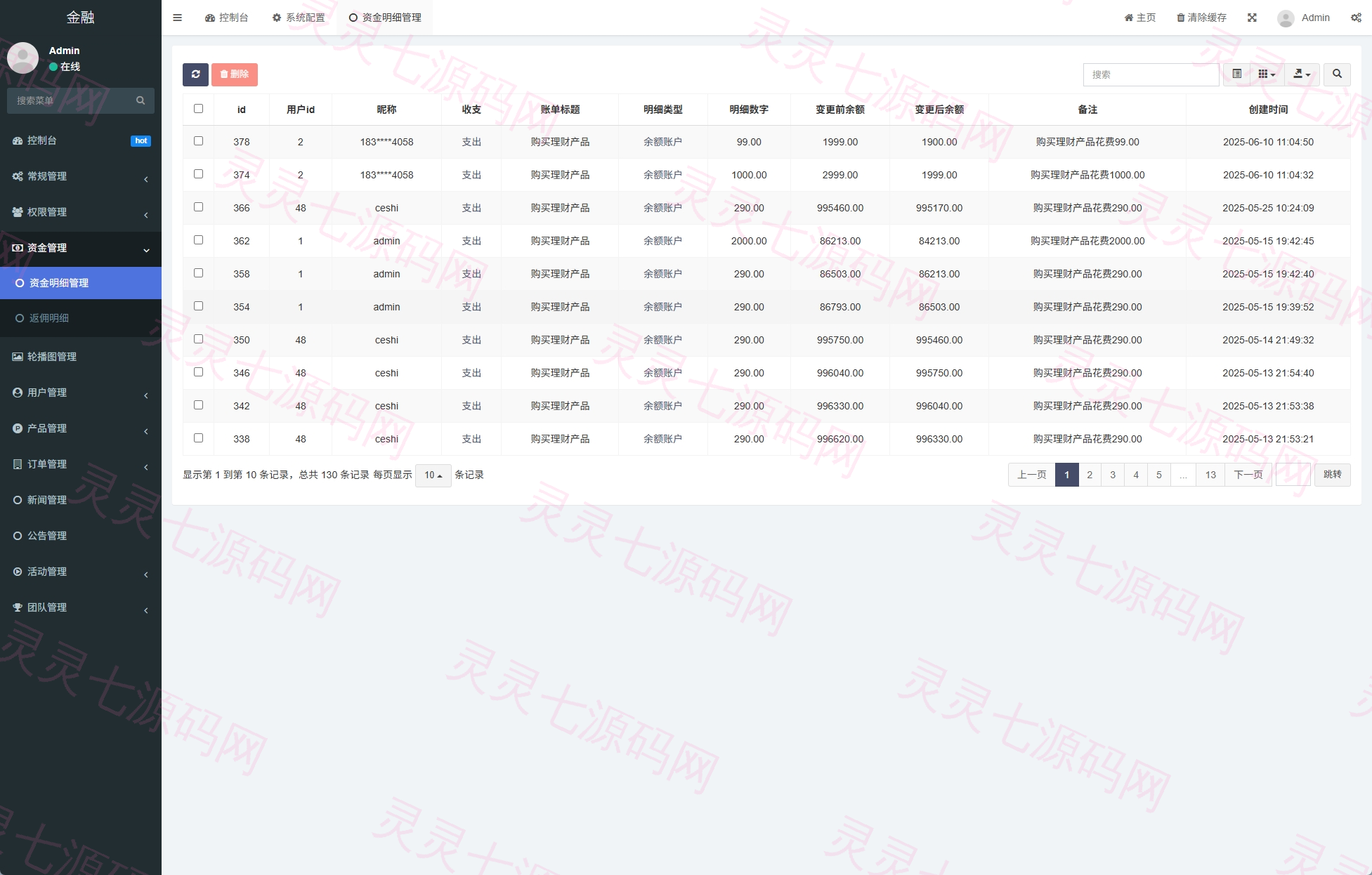Viewport: 1372px width, 875px height.
Task: Switch to the 控制台 tab
Action: (x=227, y=18)
